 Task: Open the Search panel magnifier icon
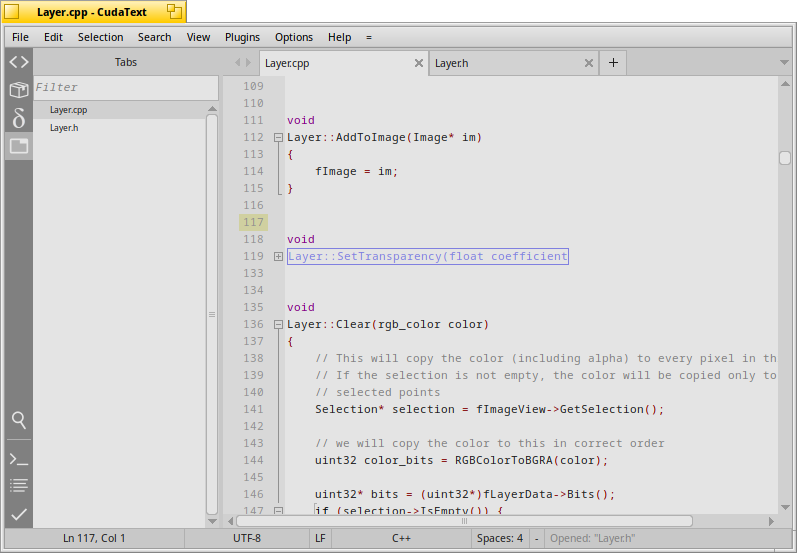tap(19, 420)
